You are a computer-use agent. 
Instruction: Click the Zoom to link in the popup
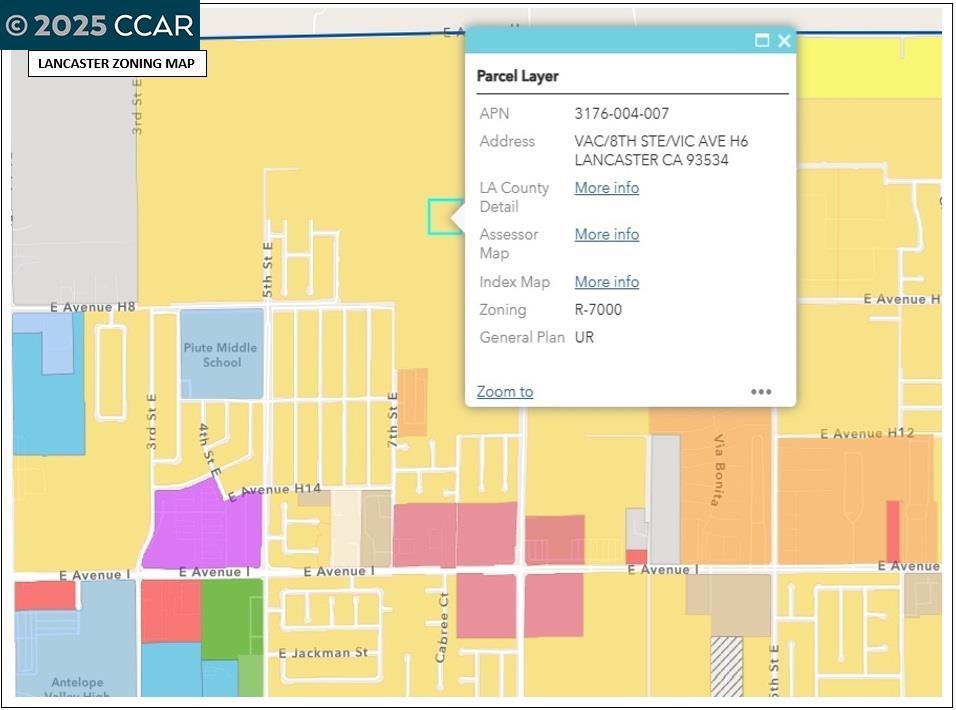click(503, 391)
